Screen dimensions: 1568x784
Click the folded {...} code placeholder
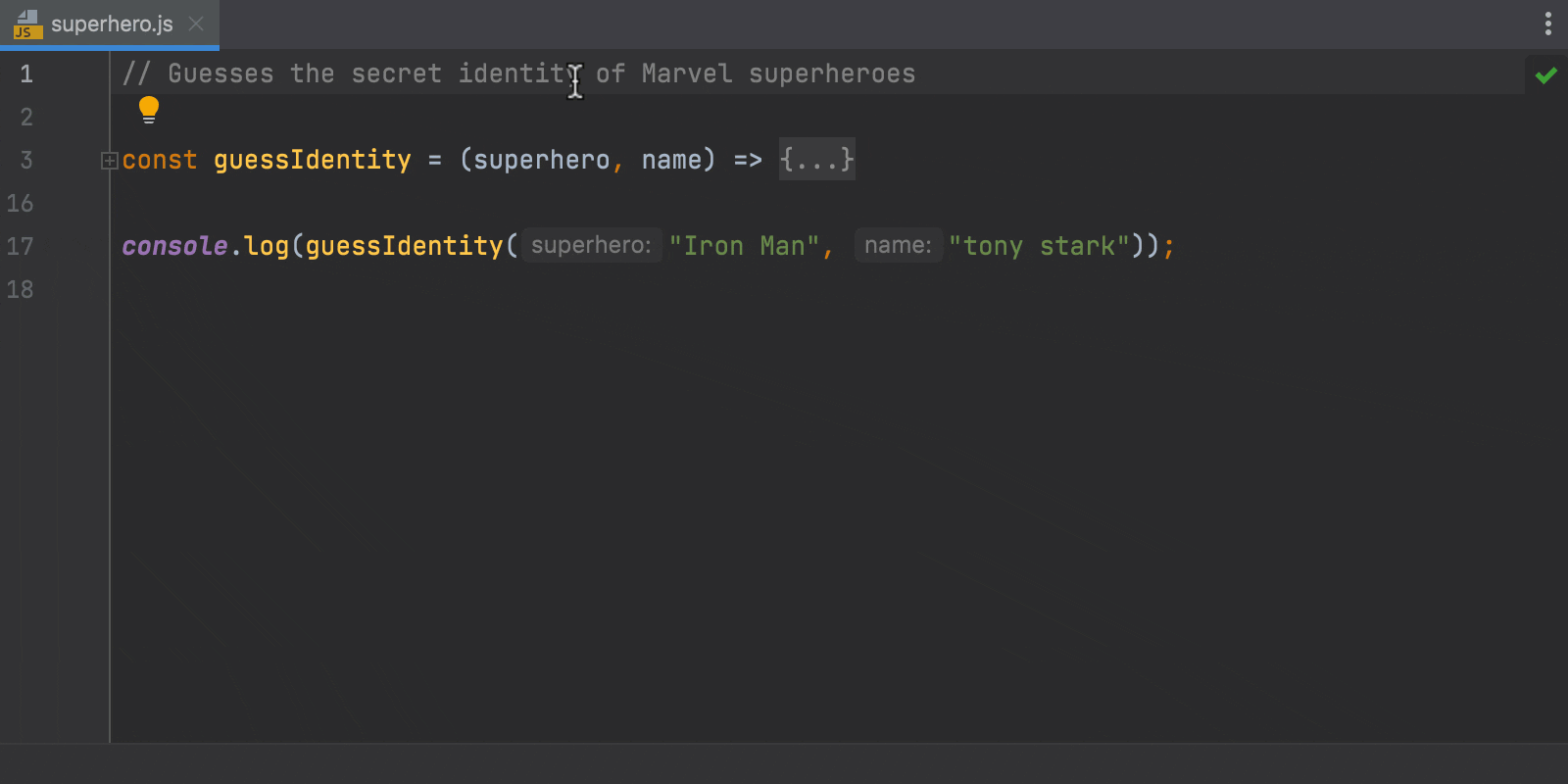point(816,159)
